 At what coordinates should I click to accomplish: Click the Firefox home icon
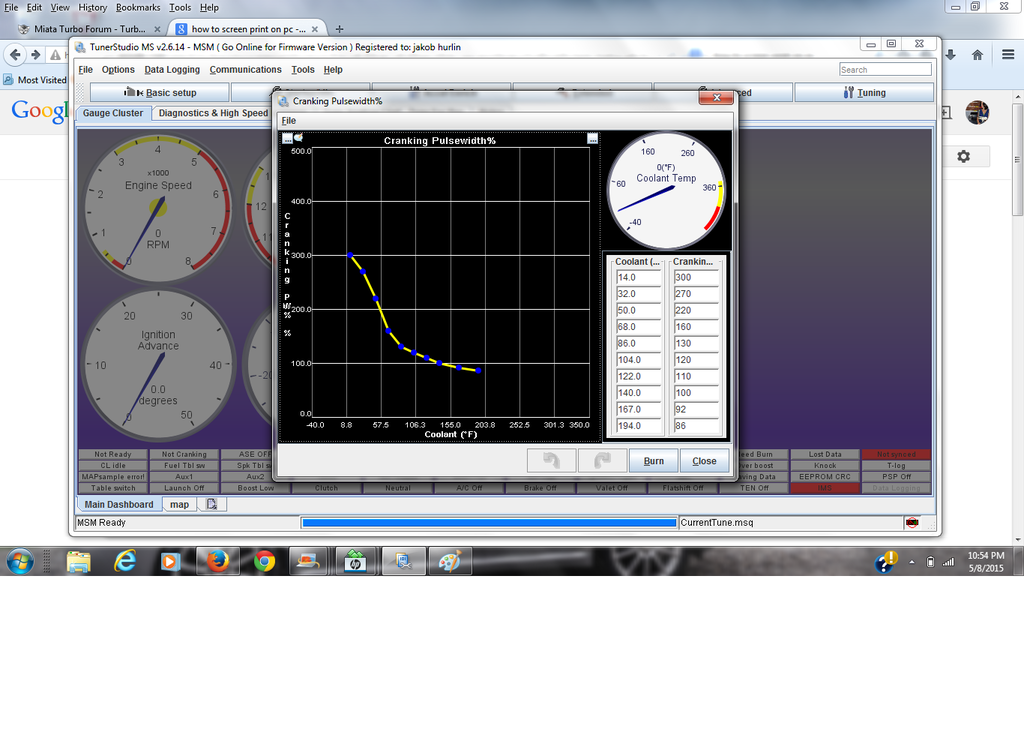coord(977,54)
